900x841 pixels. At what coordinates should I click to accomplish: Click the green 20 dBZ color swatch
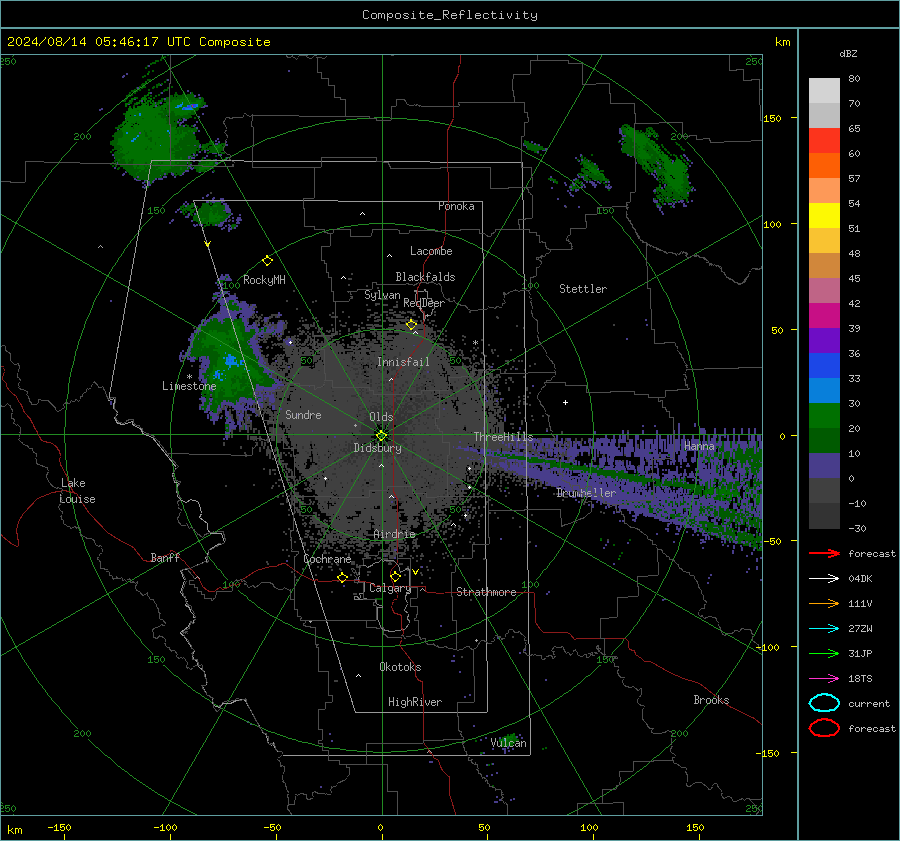click(x=824, y=416)
